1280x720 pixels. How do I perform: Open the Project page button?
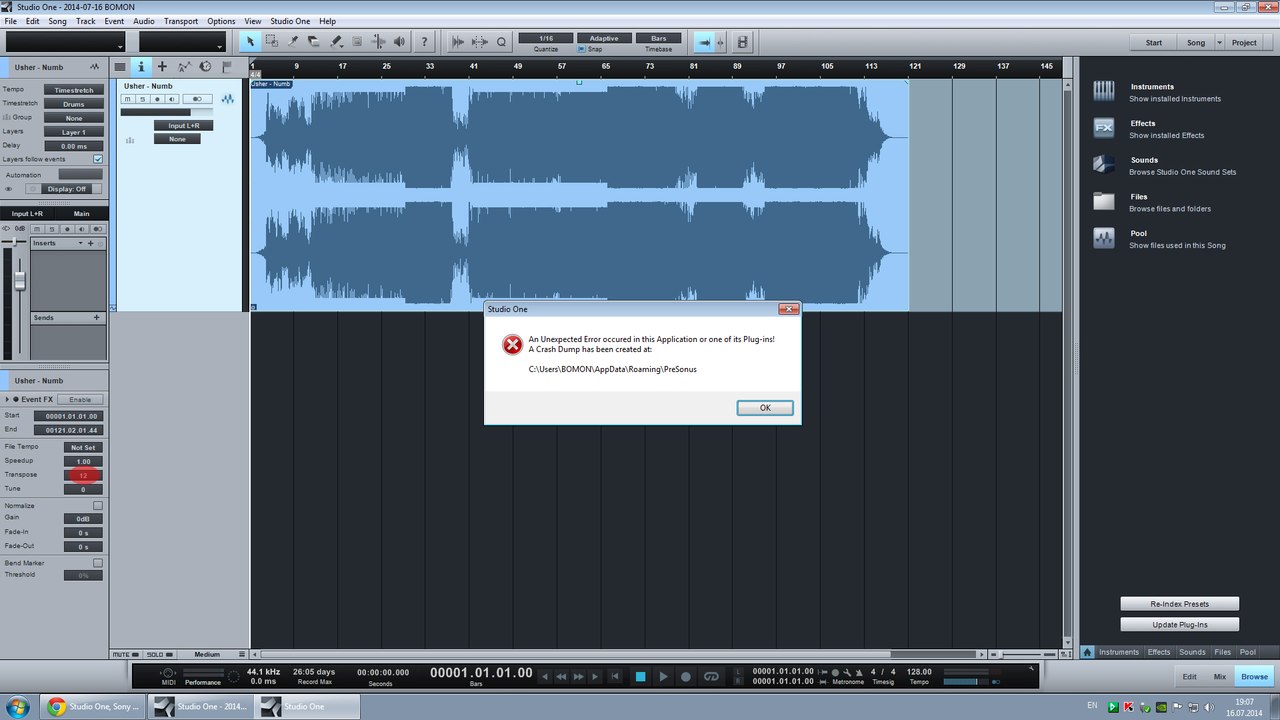[1244, 43]
